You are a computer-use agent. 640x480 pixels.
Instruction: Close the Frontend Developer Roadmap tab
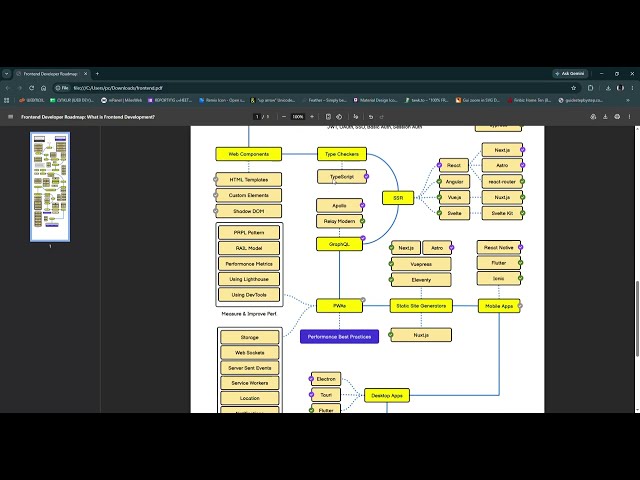click(x=85, y=74)
